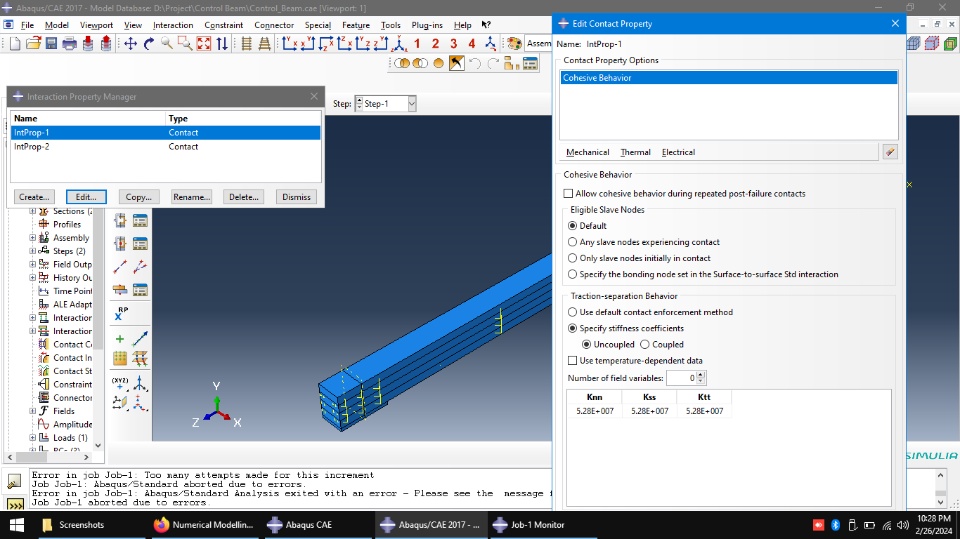The height and width of the screenshot is (539, 960).
Task: Select Specify the bonding node set option
Action: coord(572,274)
